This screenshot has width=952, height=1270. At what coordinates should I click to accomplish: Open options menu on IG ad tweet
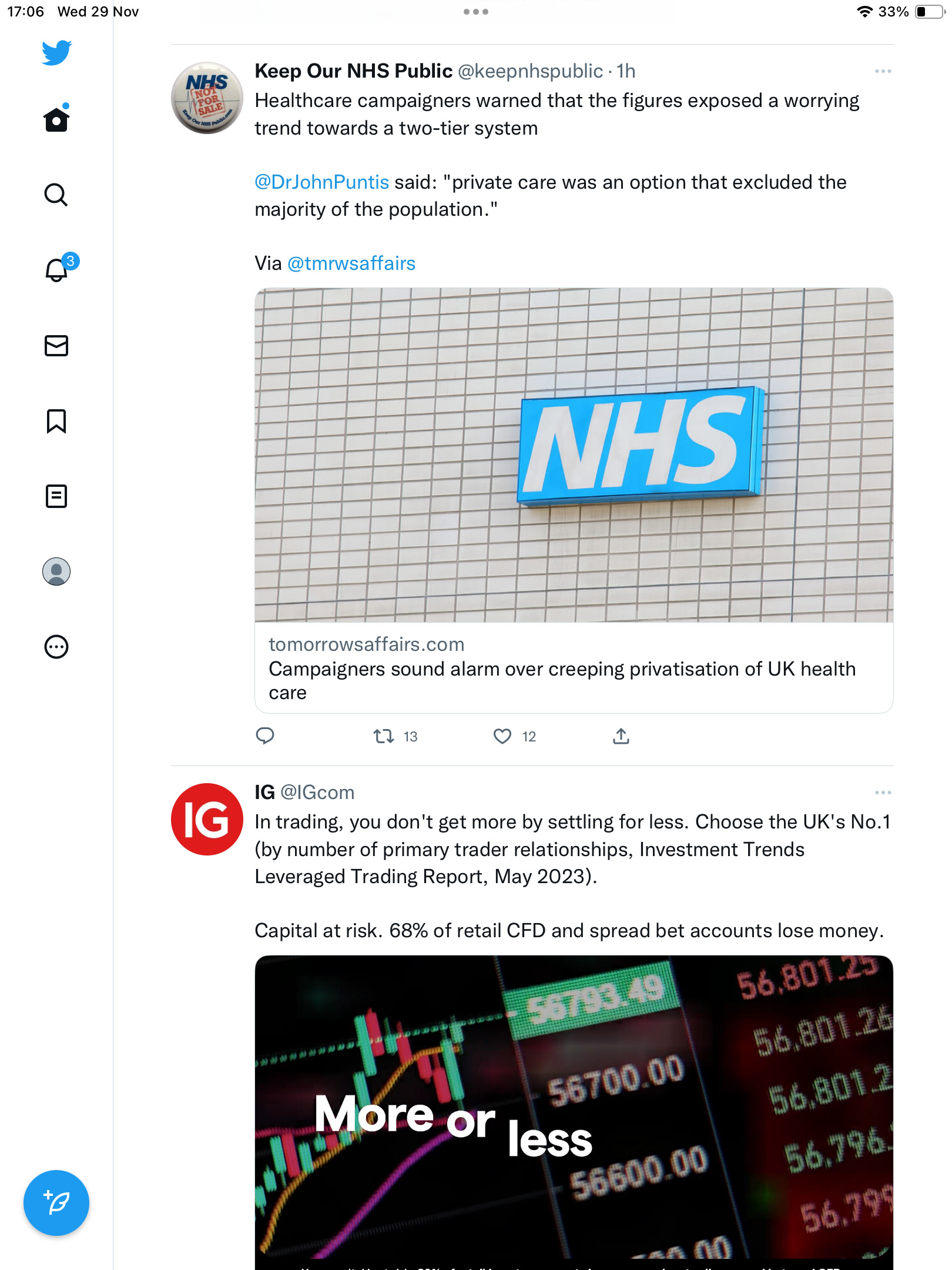tap(883, 793)
